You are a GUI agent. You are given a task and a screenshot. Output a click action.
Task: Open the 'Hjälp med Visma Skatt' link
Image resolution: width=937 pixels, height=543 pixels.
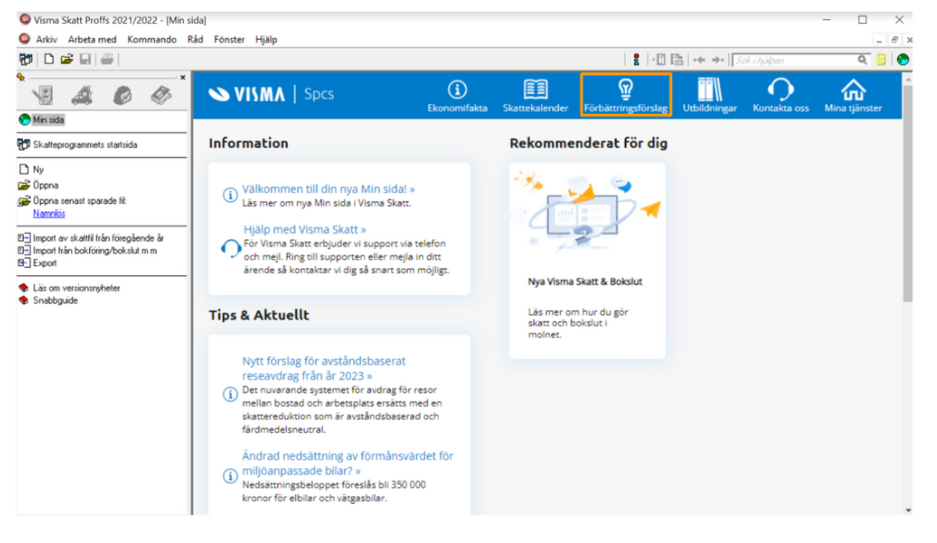[x=305, y=229]
